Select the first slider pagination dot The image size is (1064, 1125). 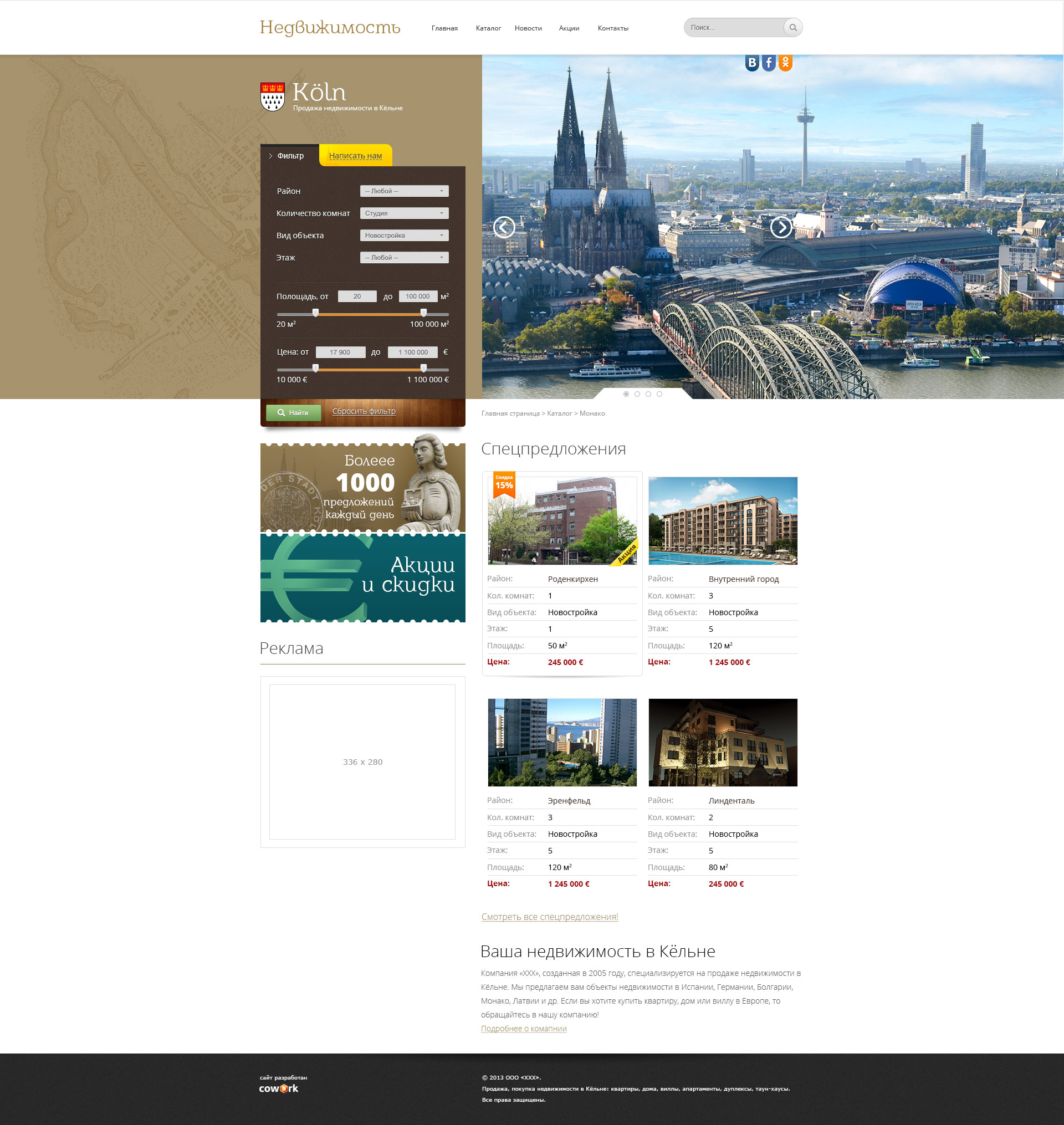tap(626, 393)
